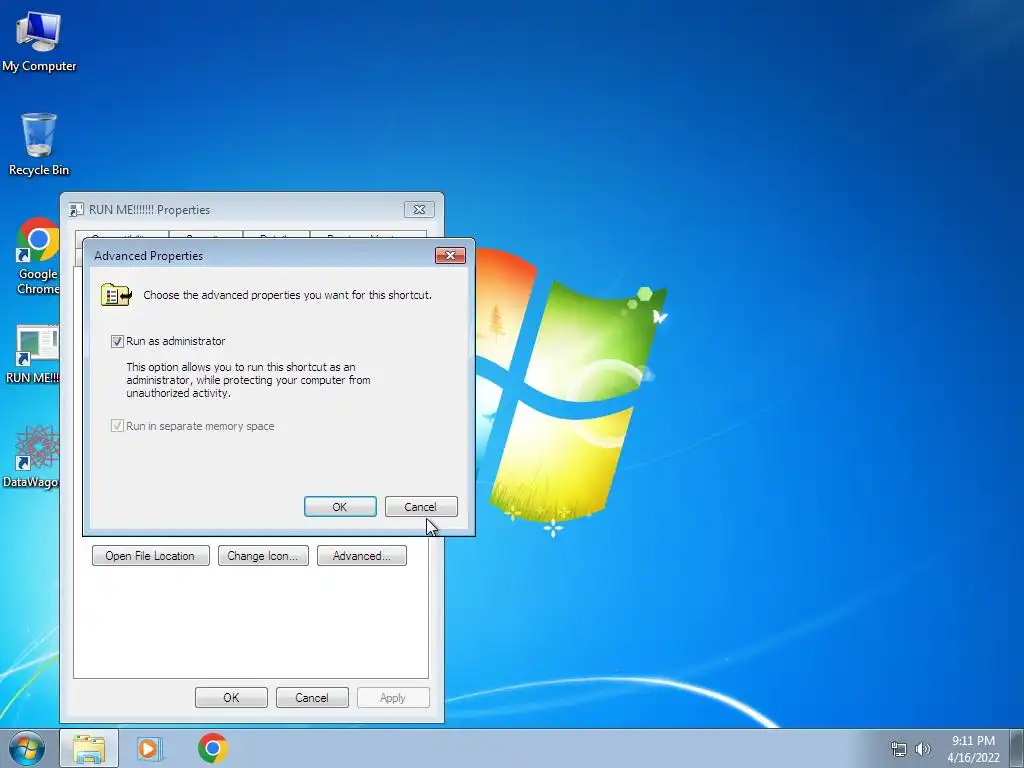Click the advanced properties shortcut icon
This screenshot has width=1024, height=768.
pyautogui.click(x=116, y=295)
